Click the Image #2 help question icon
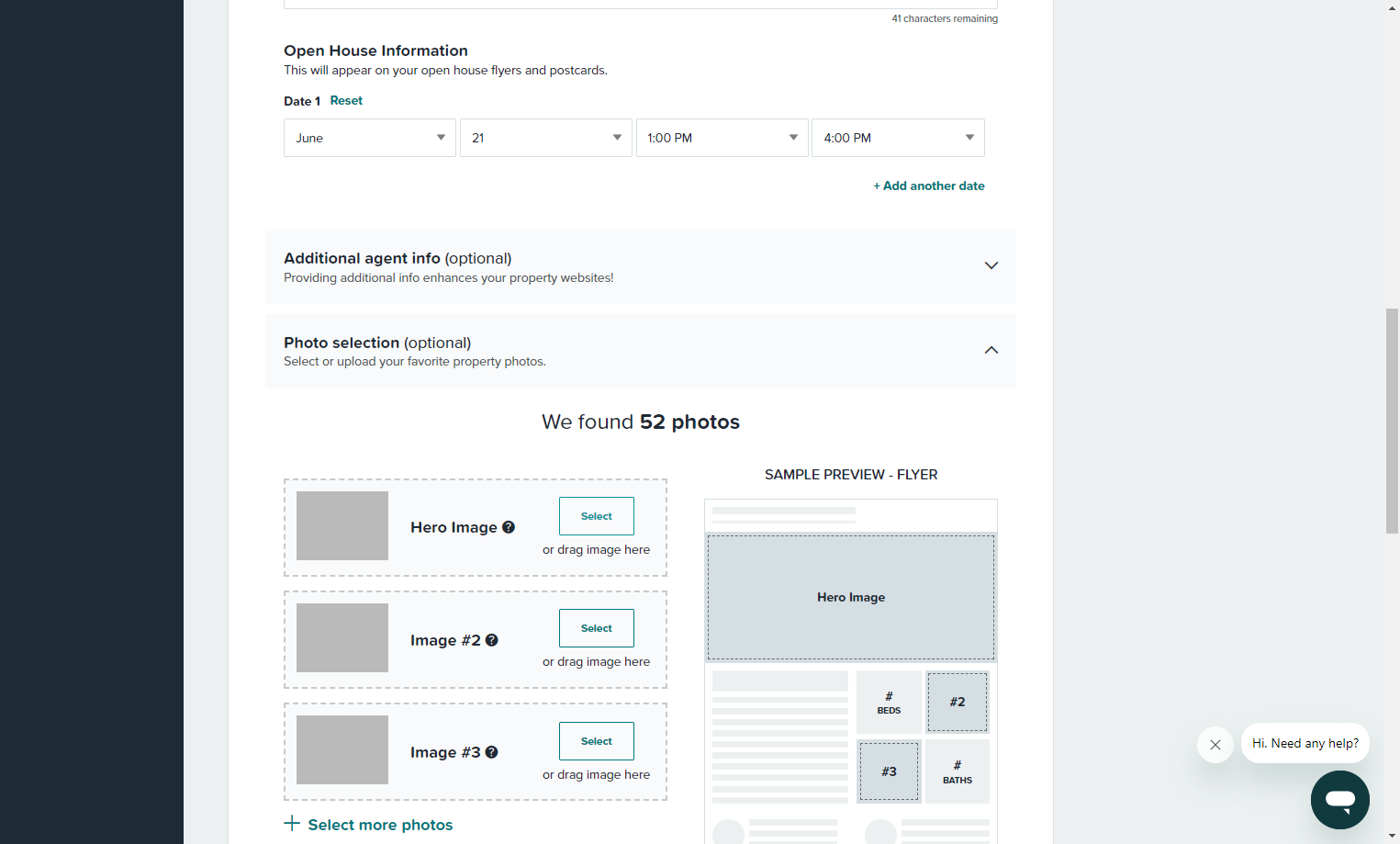1400x844 pixels. (492, 640)
